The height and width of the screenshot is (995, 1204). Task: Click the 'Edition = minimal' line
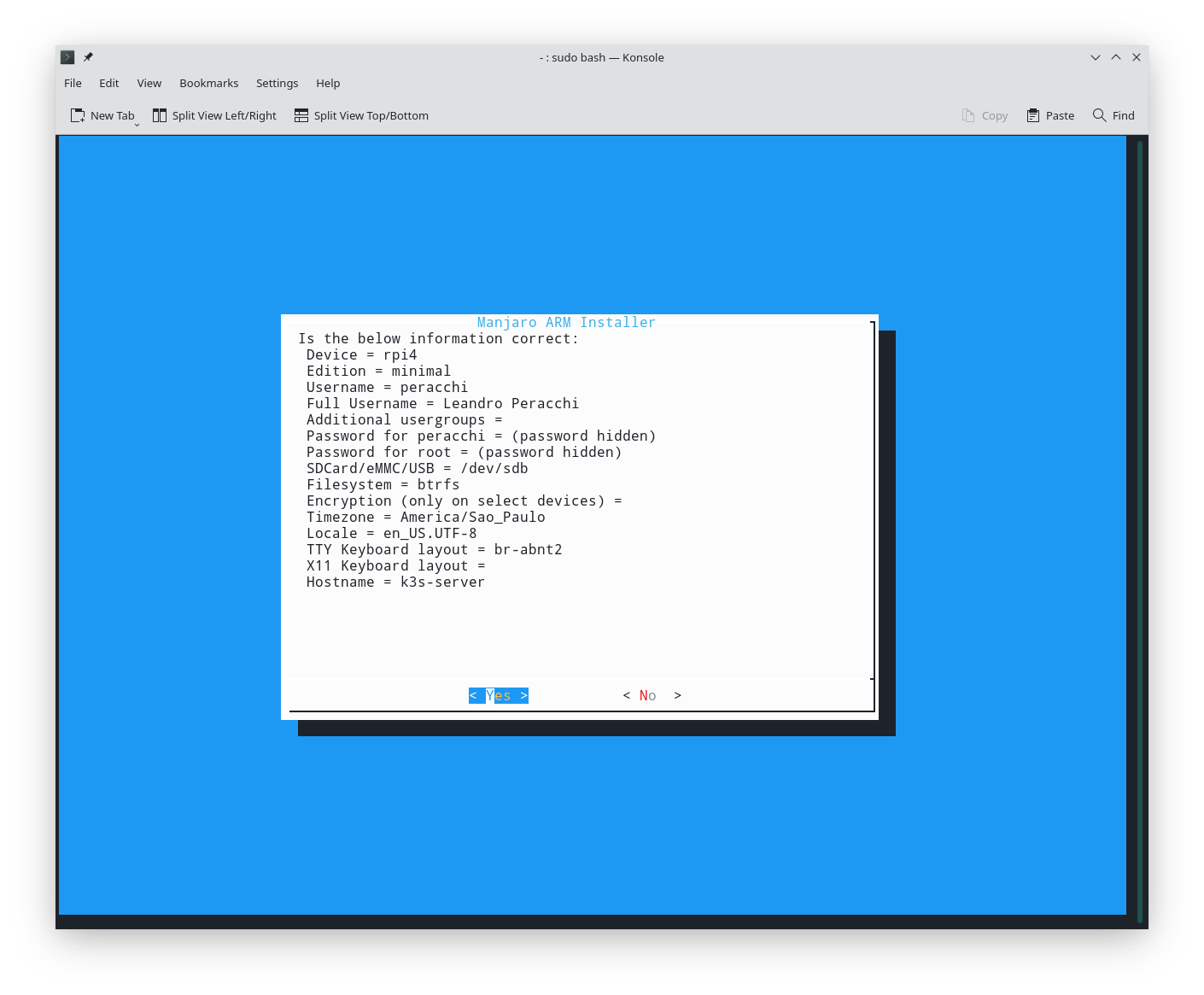click(x=379, y=371)
